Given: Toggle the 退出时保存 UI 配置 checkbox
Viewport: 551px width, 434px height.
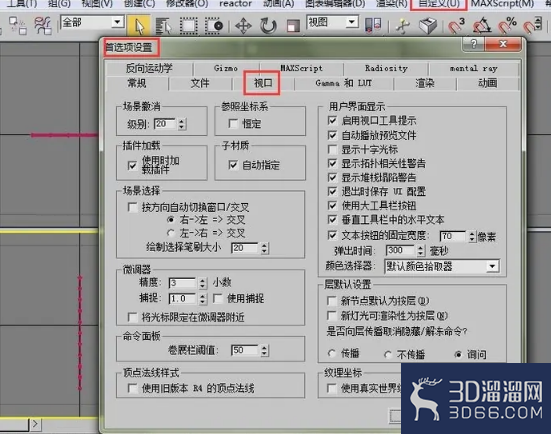Looking at the screenshot, I should point(332,191).
